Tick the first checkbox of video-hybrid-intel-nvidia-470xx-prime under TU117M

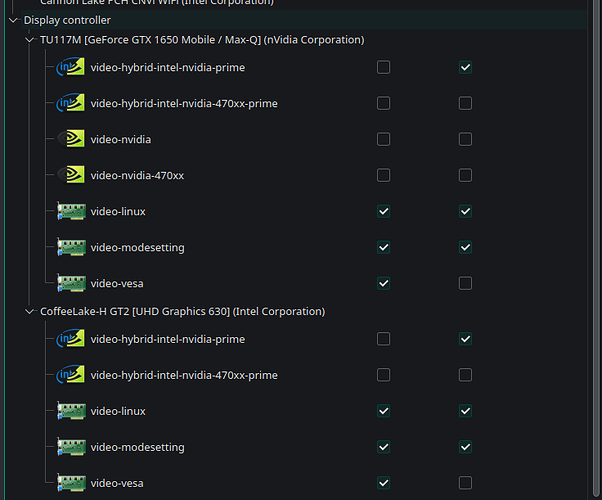384,103
